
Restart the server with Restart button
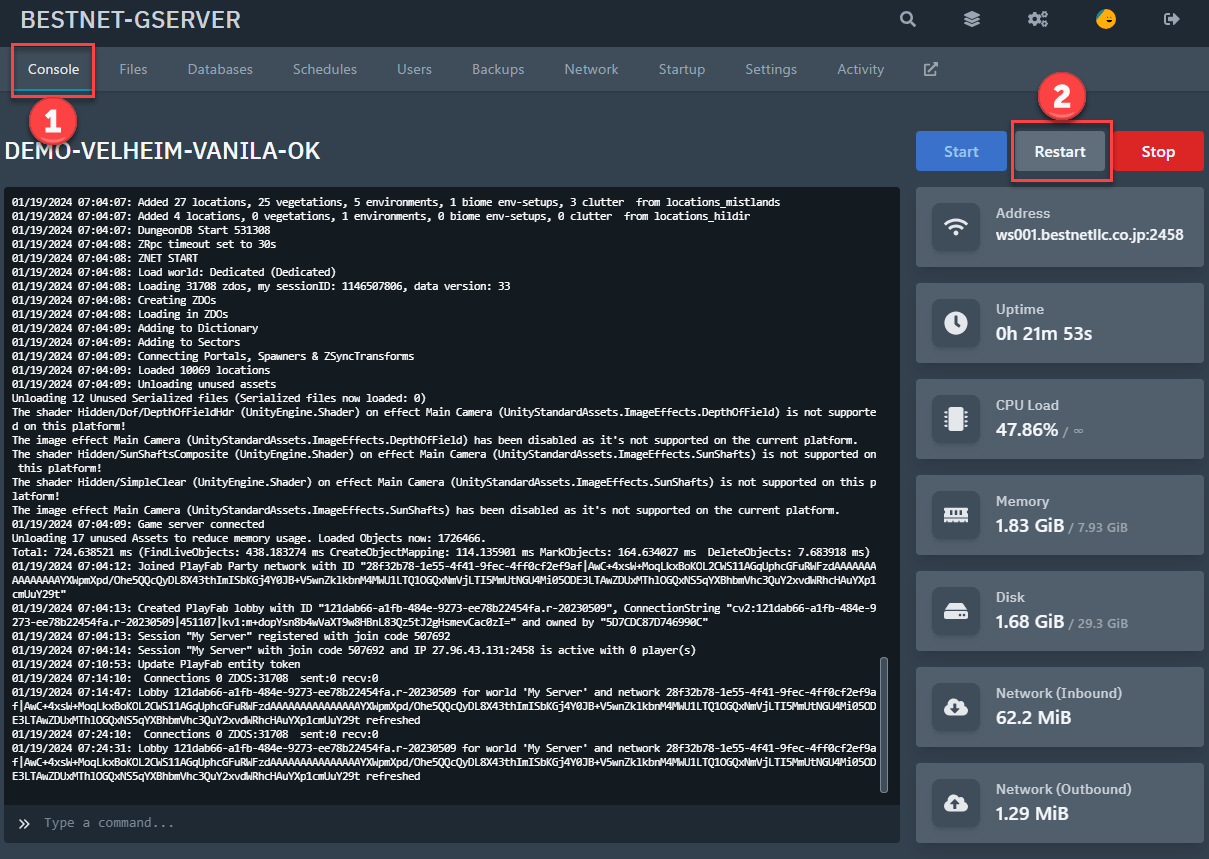point(1060,152)
